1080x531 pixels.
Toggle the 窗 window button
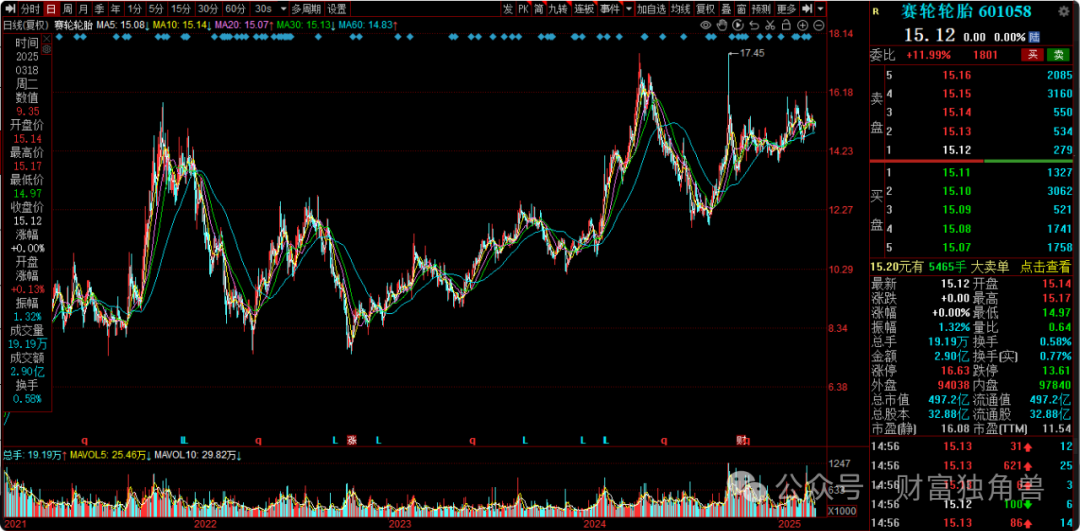(742, 8)
